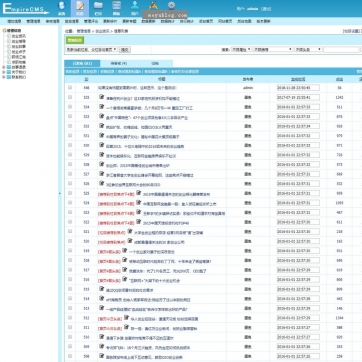Open the first-row article title by admin
The height and width of the screenshot is (362, 362).
click(137, 88)
